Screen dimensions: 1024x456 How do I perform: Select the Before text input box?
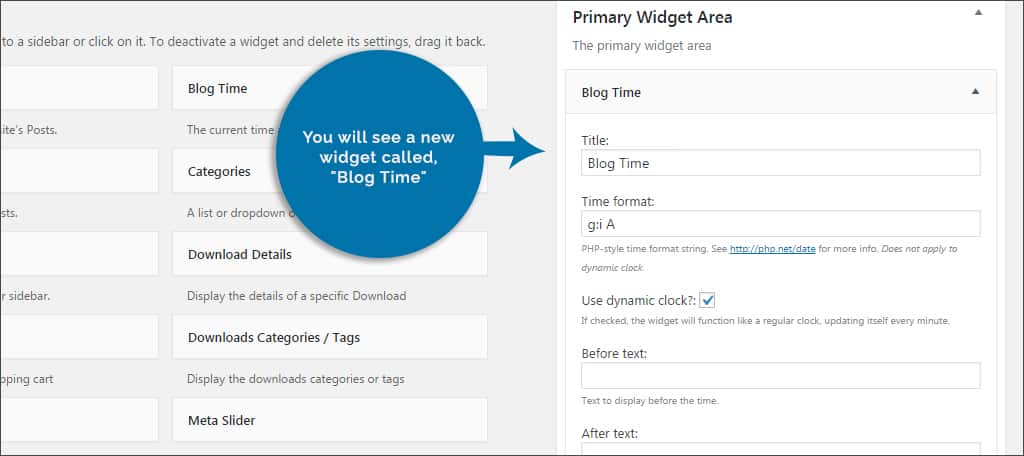click(780, 375)
